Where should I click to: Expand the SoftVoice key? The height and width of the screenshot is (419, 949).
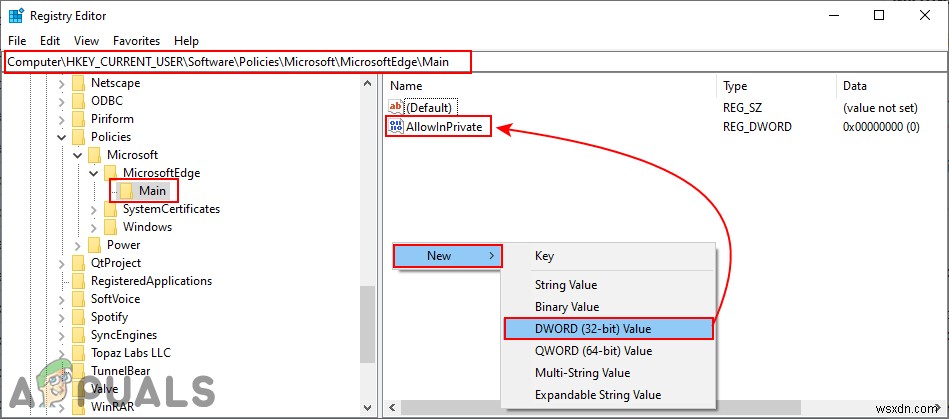[61, 299]
